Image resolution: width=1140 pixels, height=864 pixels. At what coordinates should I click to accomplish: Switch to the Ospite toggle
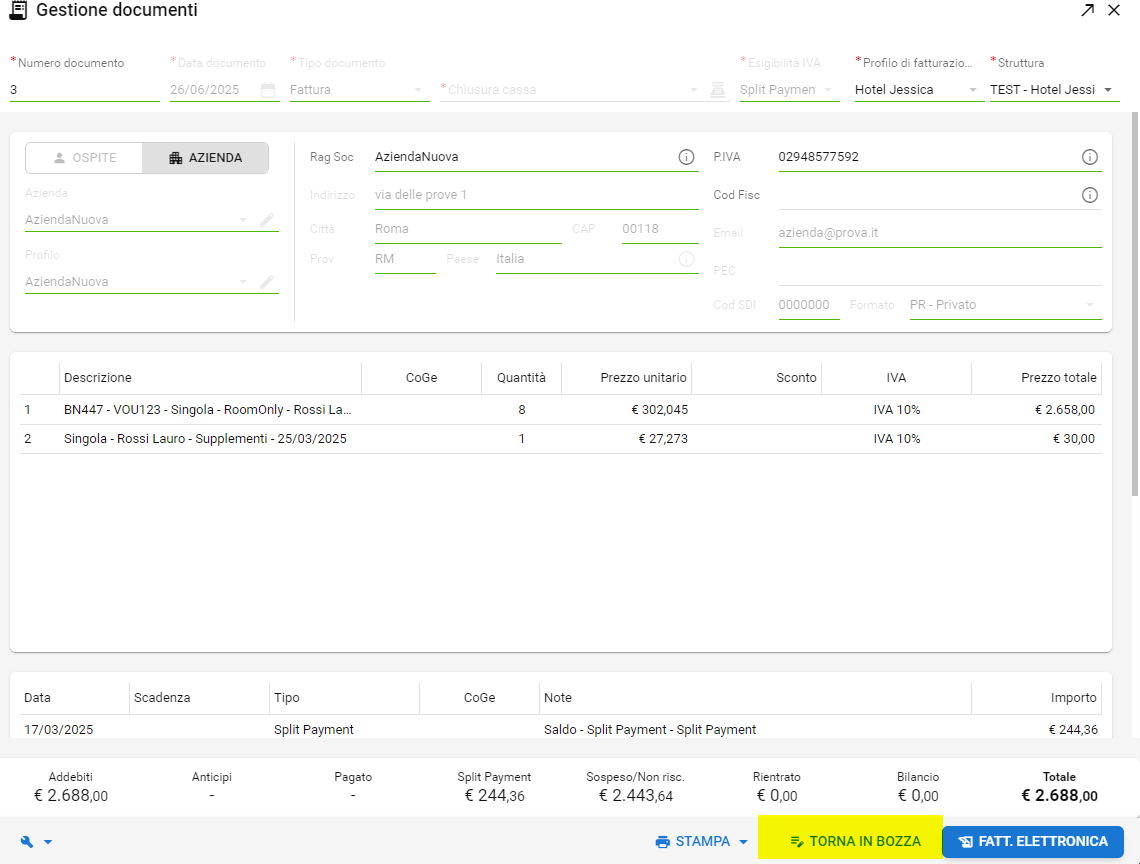[x=84, y=158]
